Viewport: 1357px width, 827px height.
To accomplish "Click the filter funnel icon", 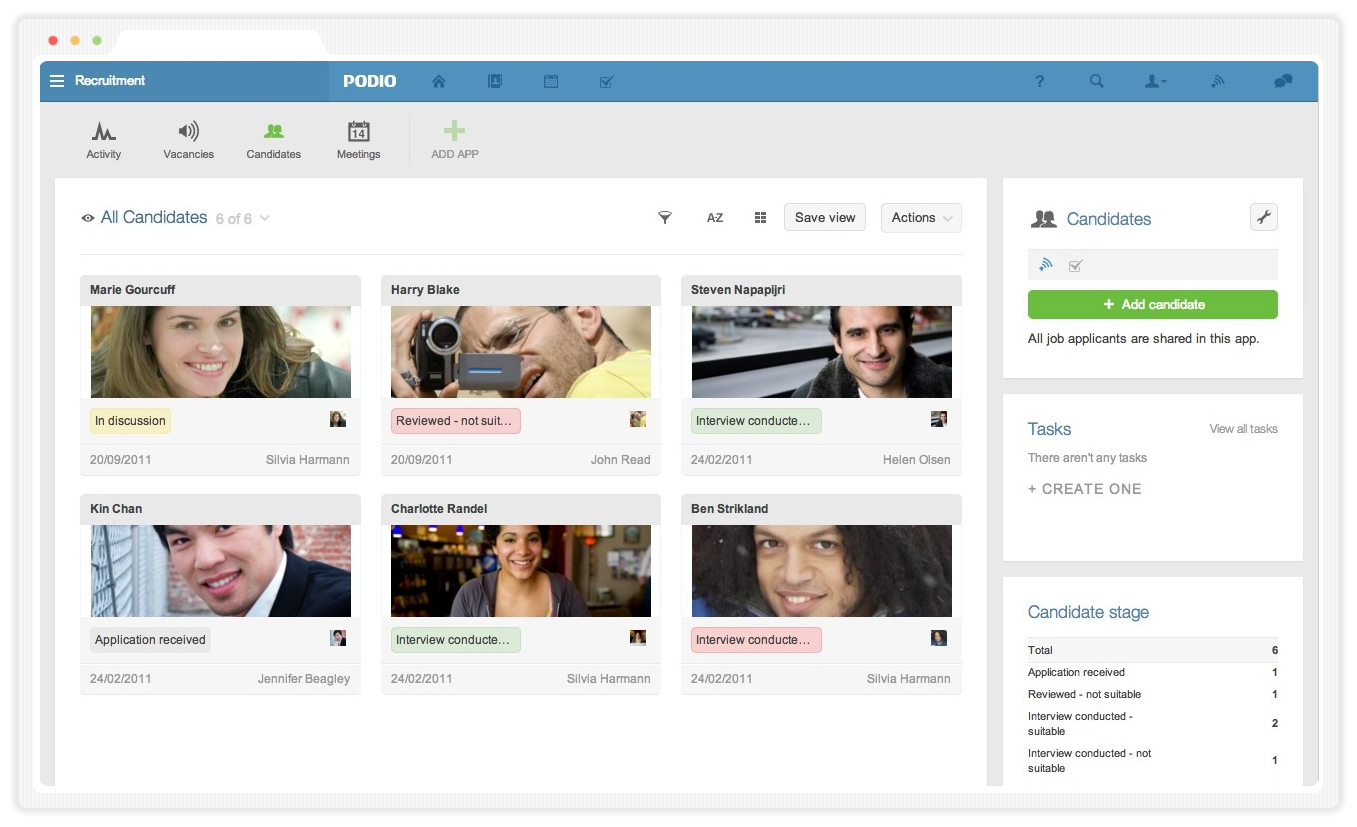I will point(664,218).
